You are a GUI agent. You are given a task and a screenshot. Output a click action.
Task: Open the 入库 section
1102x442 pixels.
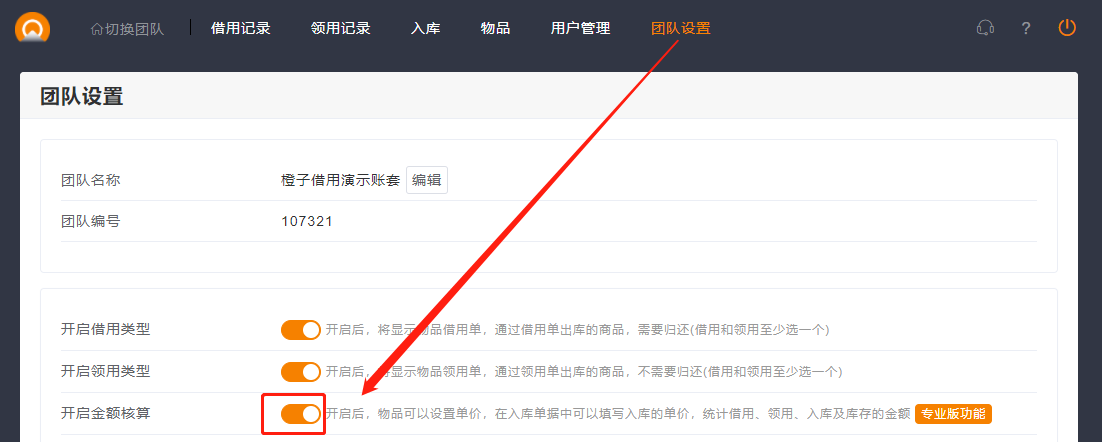click(x=426, y=28)
